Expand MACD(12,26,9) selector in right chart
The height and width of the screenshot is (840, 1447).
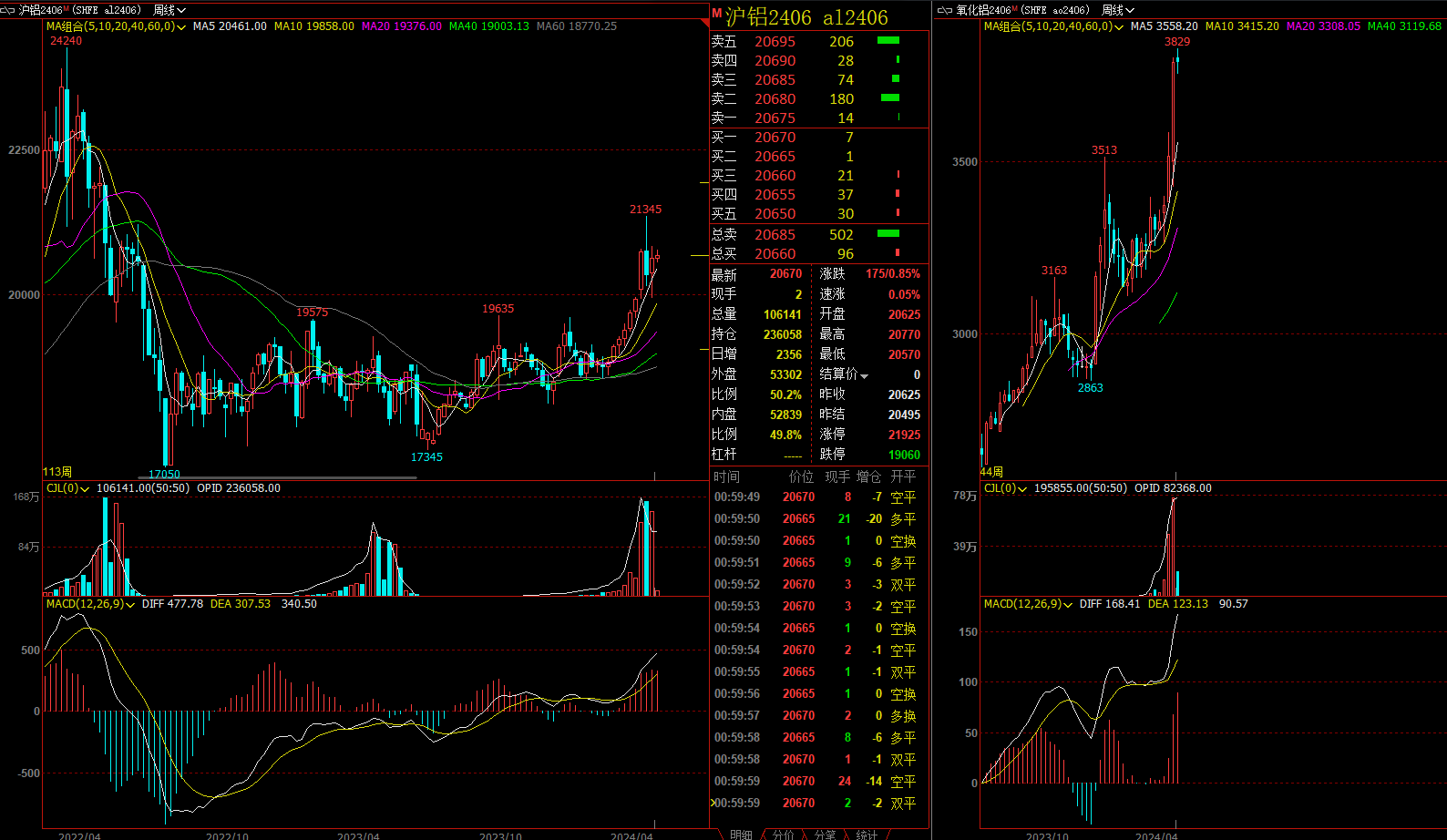click(x=1068, y=605)
